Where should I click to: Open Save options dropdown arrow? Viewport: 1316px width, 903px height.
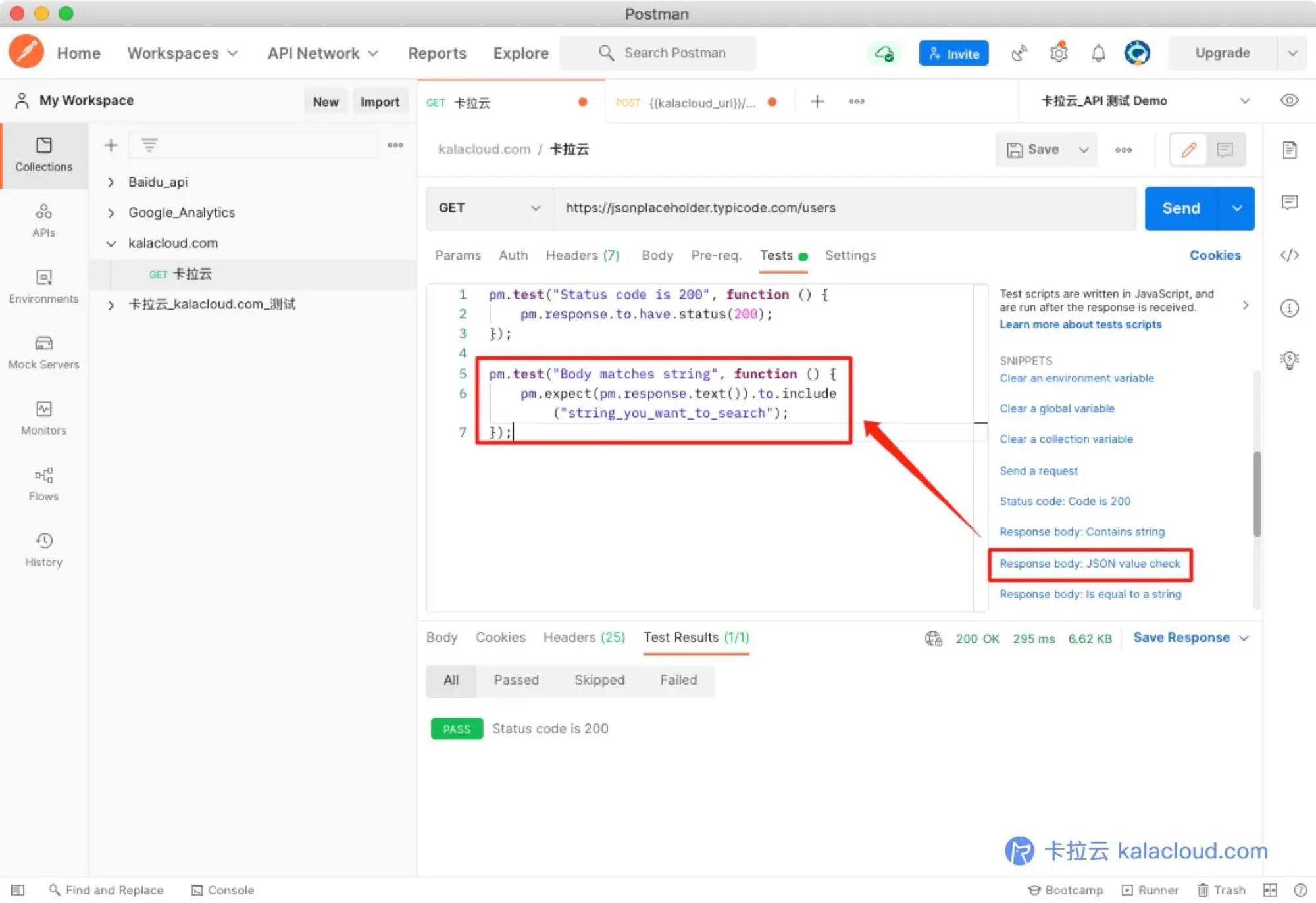pos(1084,150)
